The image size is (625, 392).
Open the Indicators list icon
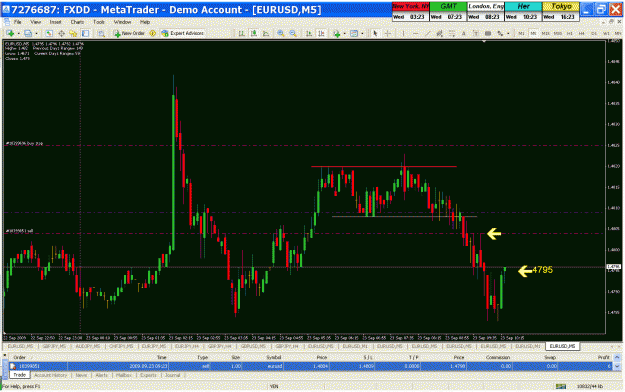[337, 33]
